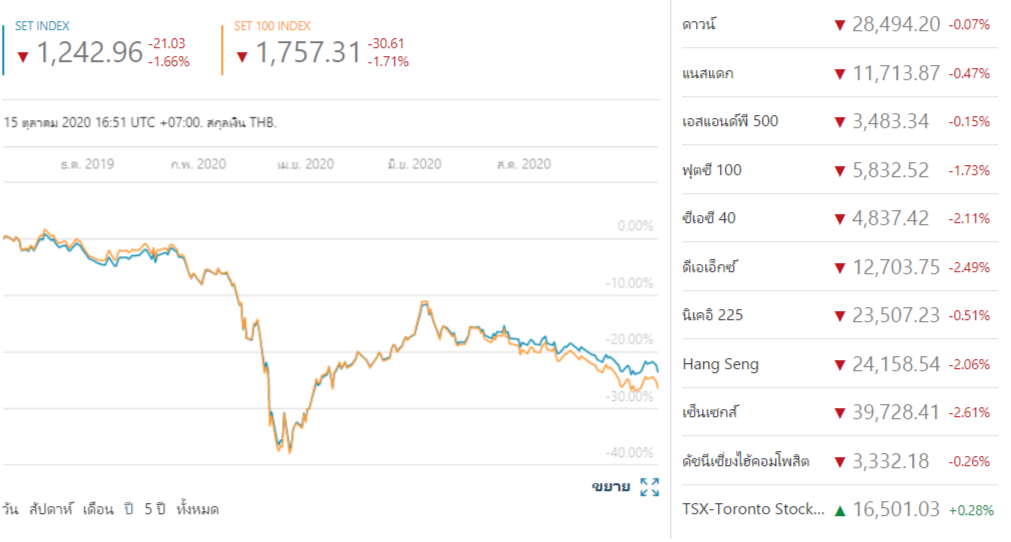Click the red arrow beside SET 100 value
1011x542 pixels.
242,57
